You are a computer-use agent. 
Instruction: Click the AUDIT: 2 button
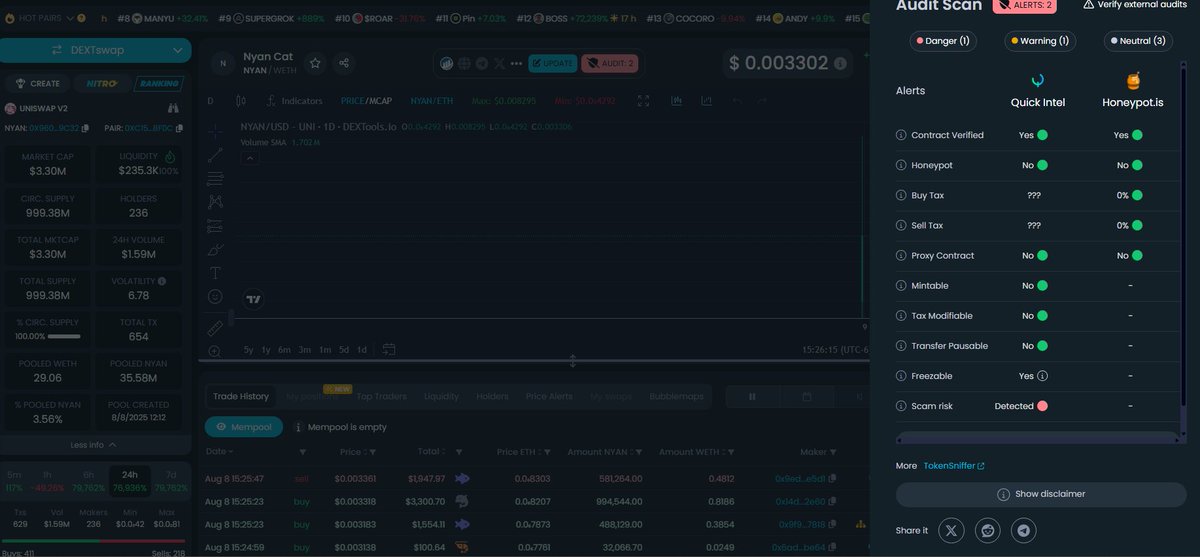coord(609,63)
